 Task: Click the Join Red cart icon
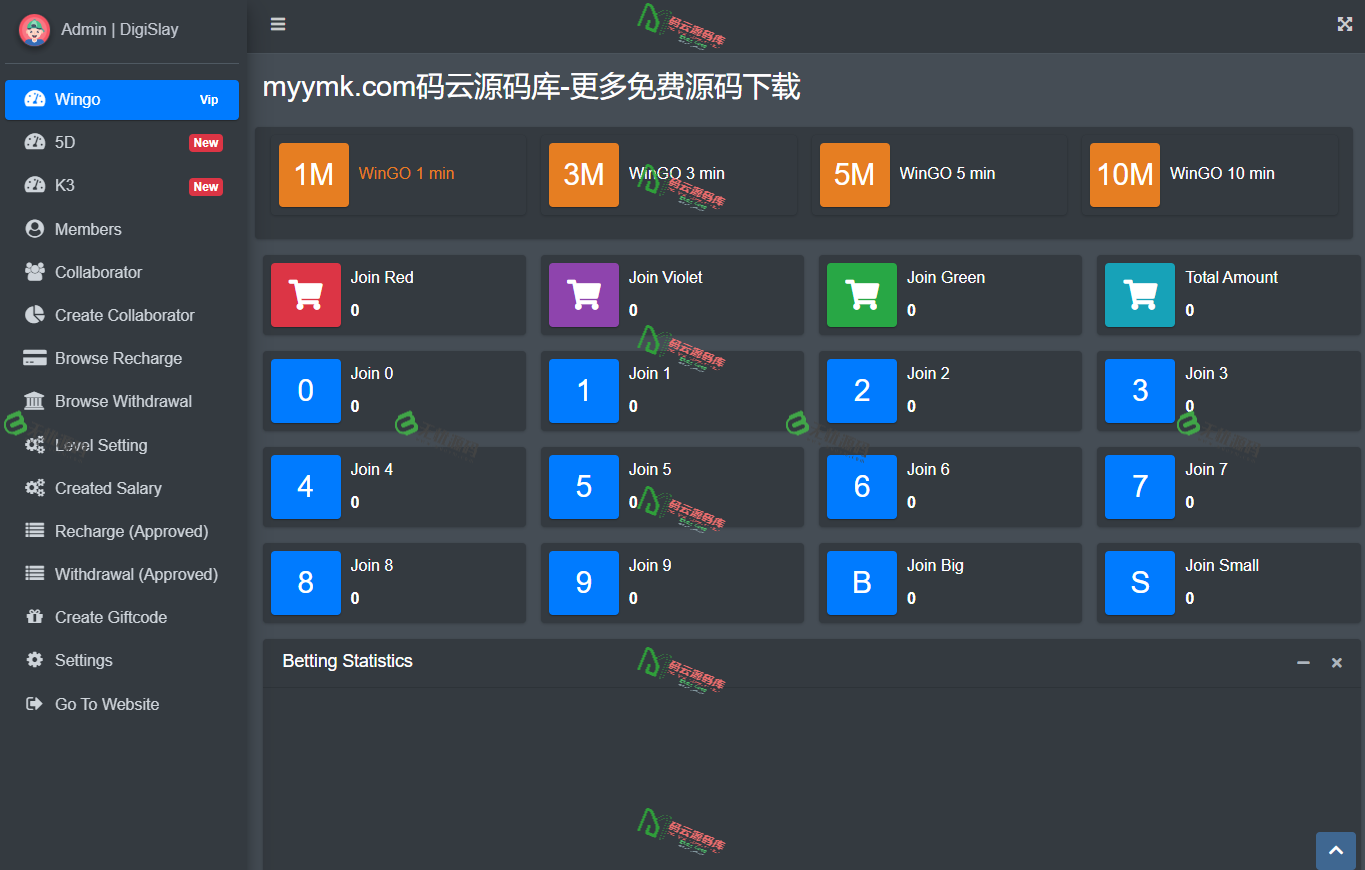306,295
